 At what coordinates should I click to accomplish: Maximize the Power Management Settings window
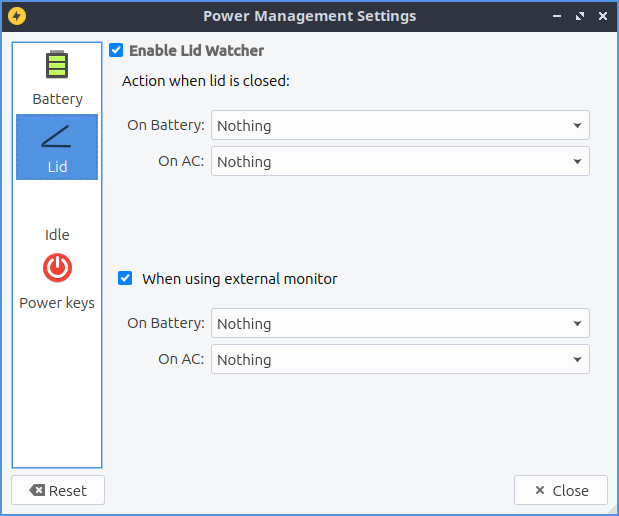(x=579, y=17)
